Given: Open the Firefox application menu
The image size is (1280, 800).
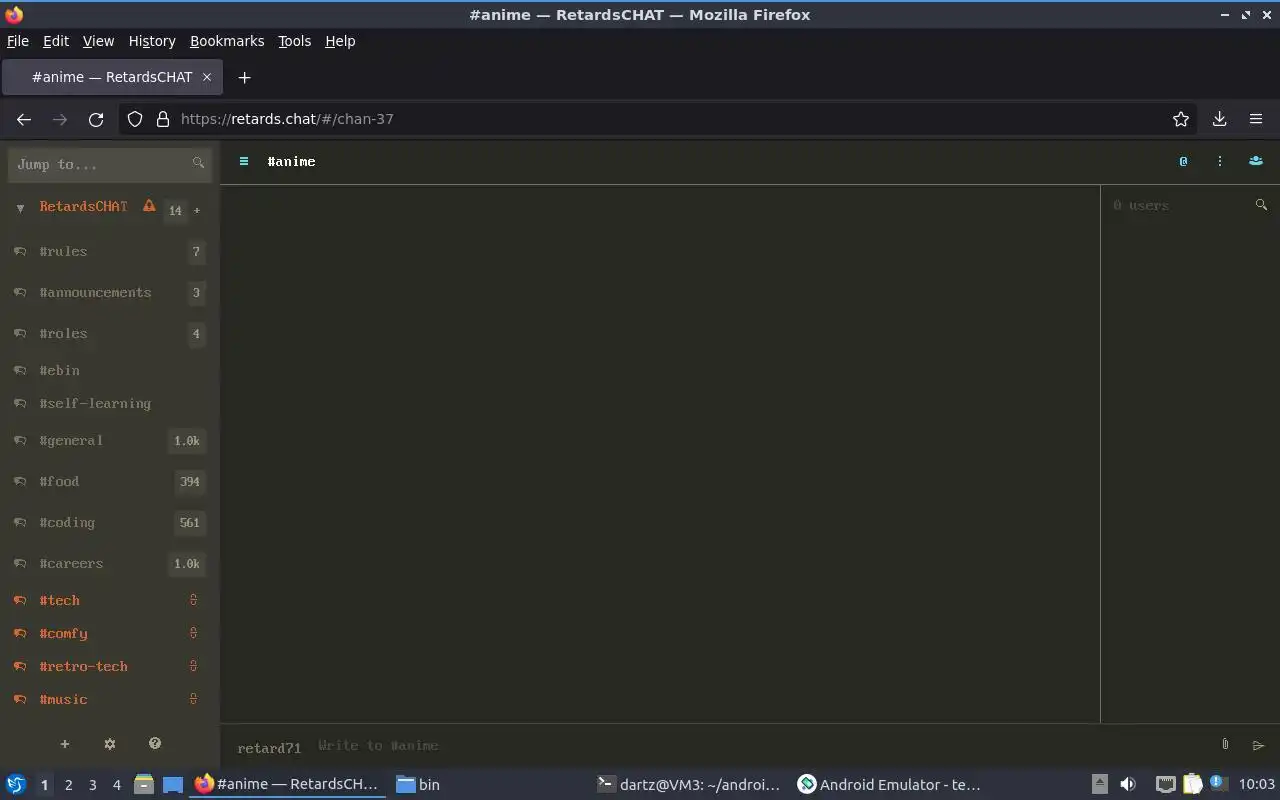Looking at the screenshot, I should pyautogui.click(x=1256, y=119).
